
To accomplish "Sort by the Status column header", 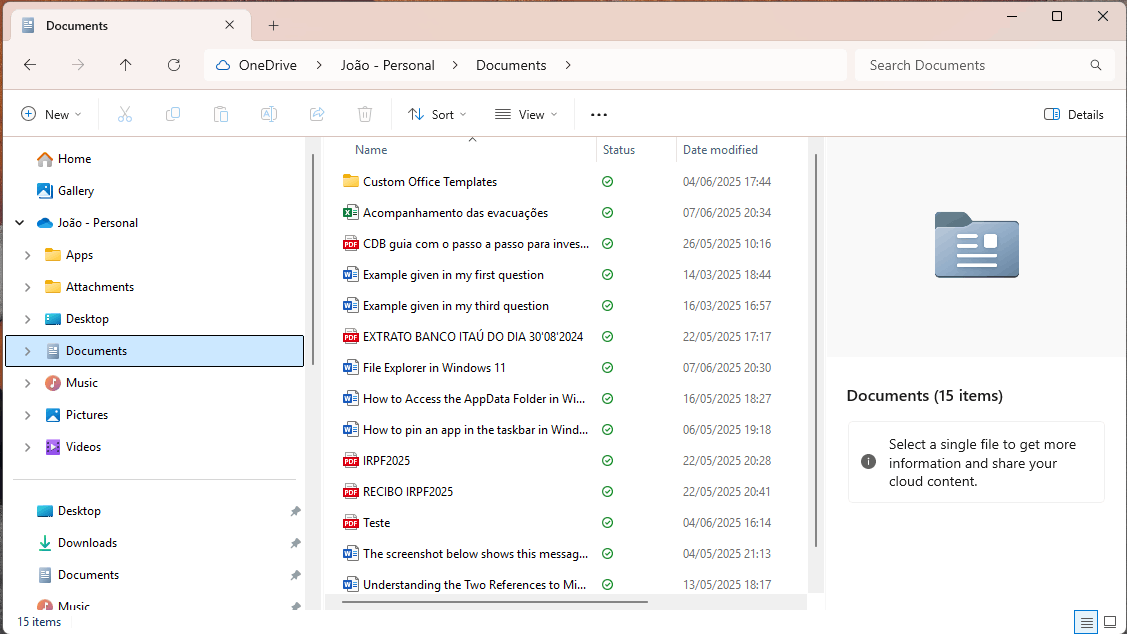I will point(619,150).
